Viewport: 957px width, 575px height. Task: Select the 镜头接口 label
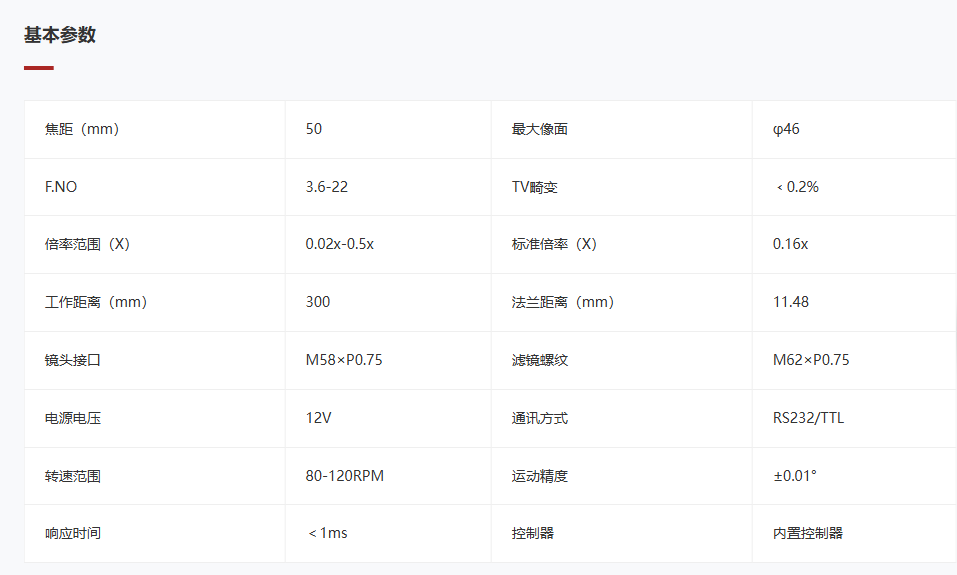[x=73, y=360]
